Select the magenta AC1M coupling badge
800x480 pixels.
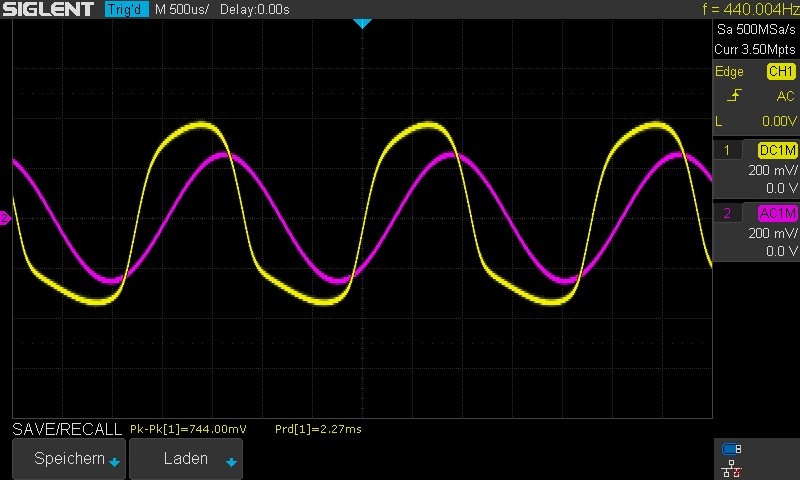(778, 213)
